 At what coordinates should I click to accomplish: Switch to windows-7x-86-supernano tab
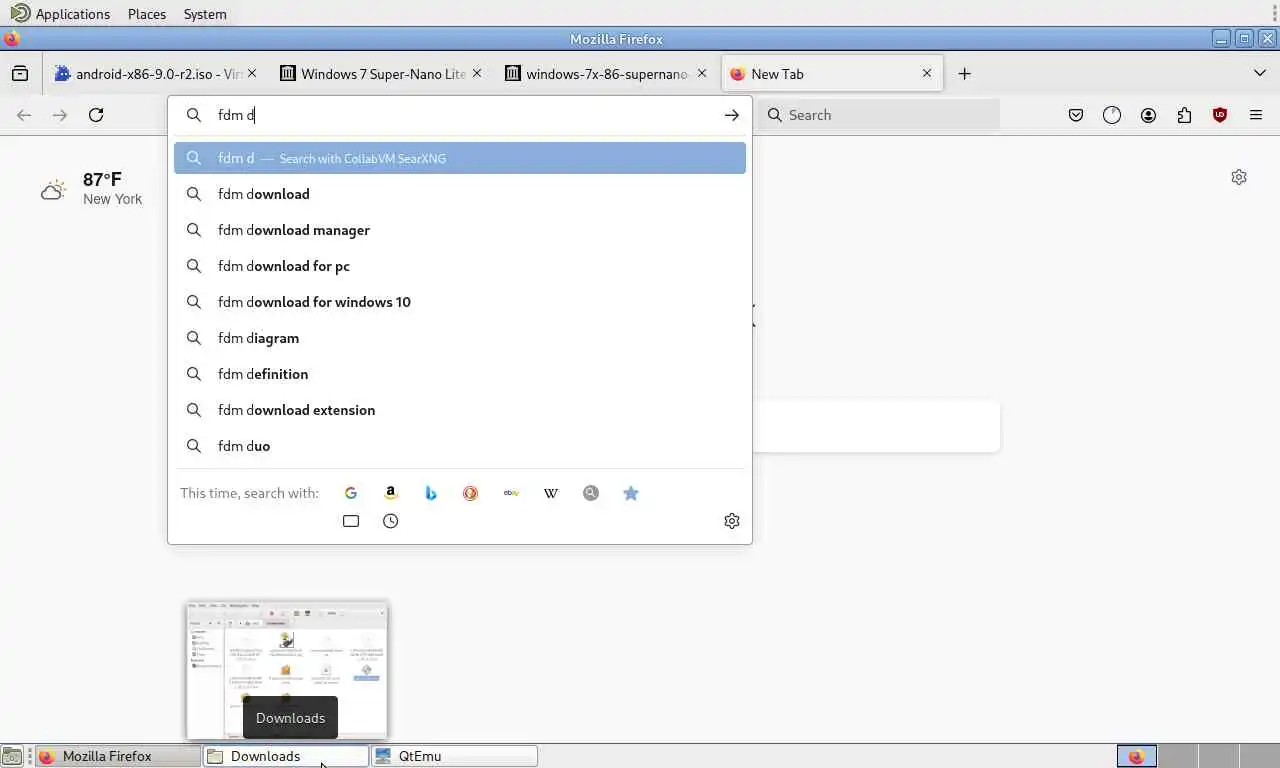[x=605, y=74]
